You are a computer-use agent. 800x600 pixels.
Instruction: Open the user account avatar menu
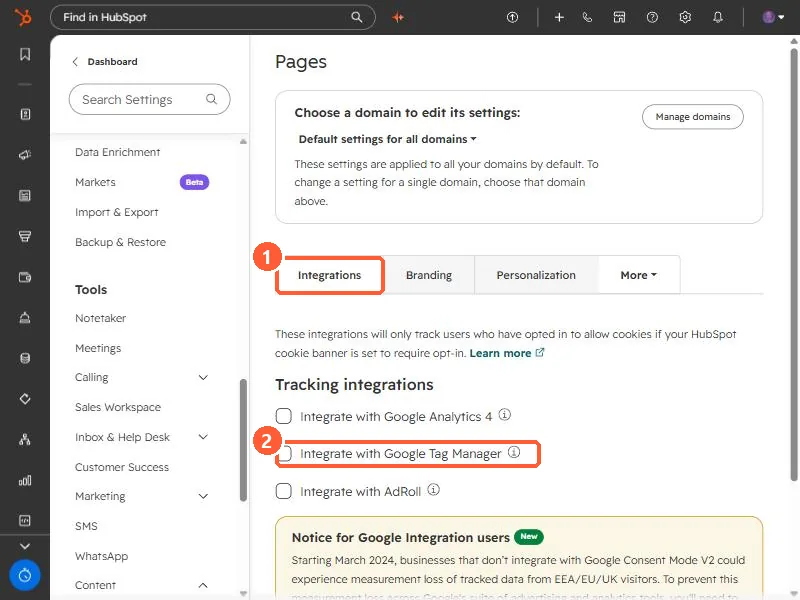[x=773, y=17]
